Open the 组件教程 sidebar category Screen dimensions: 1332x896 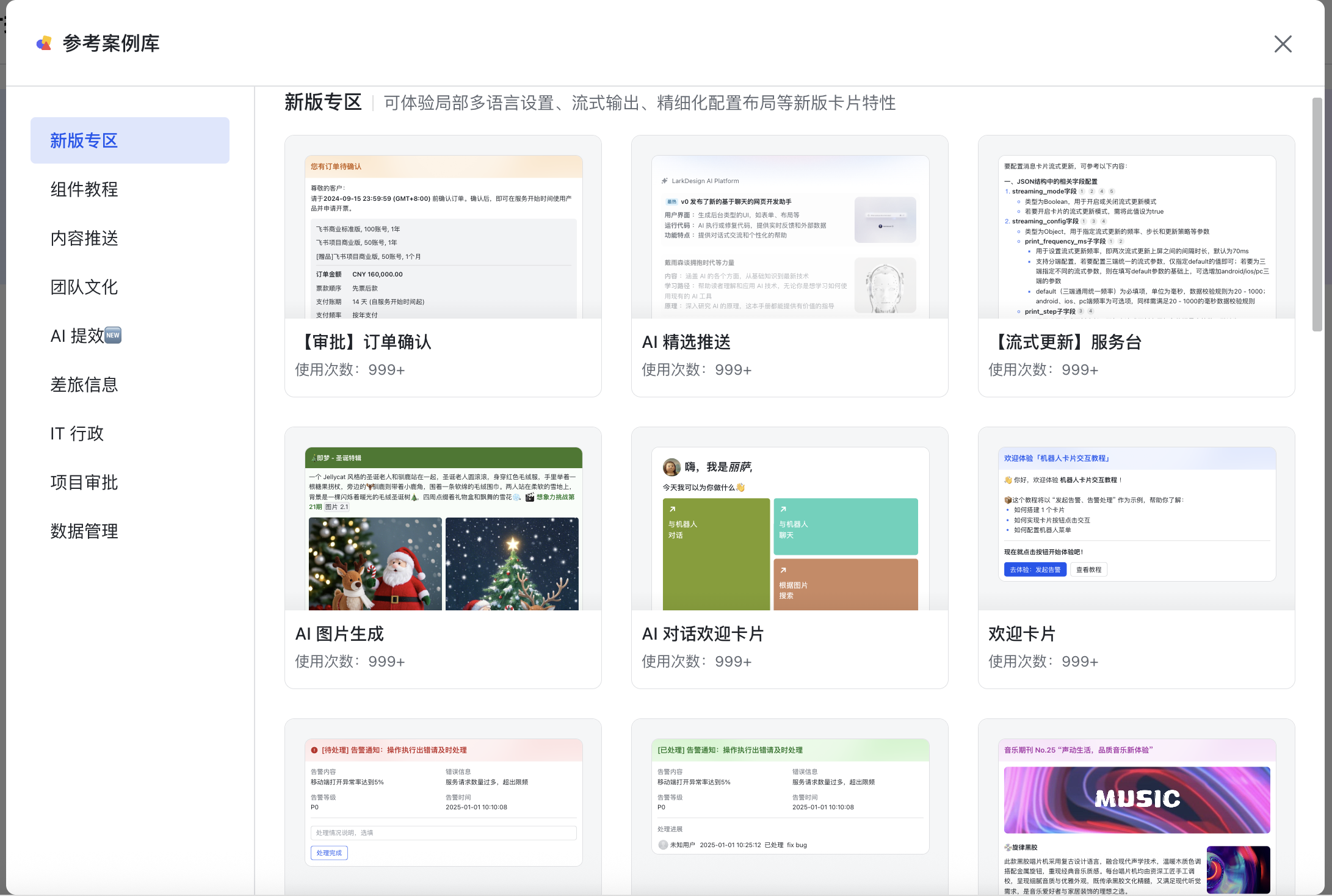[x=84, y=189]
